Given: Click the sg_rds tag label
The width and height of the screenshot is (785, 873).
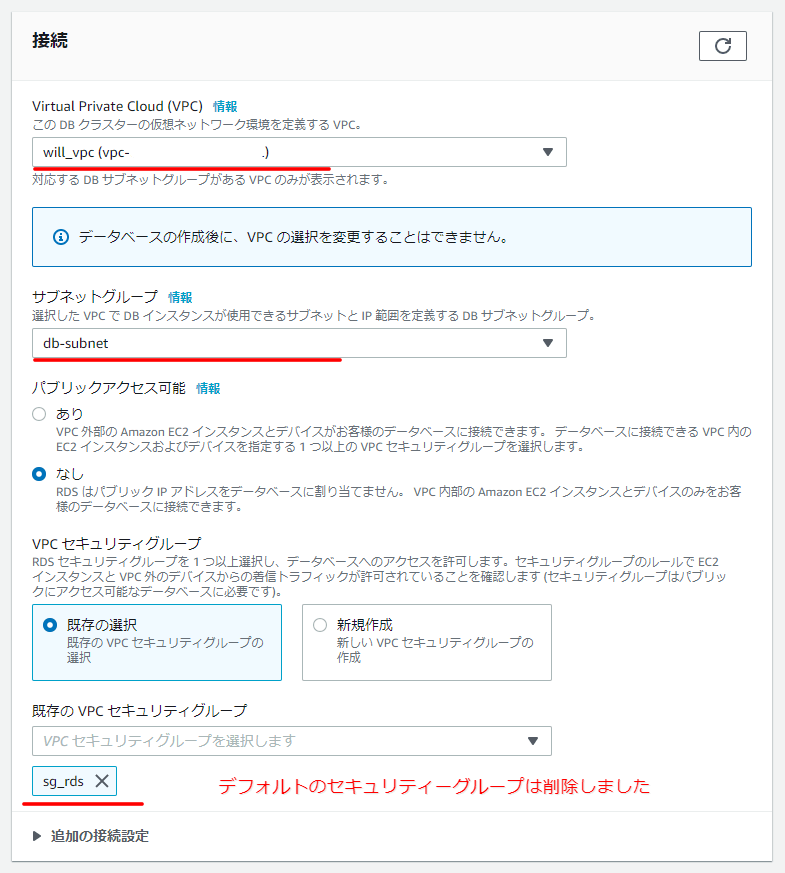Looking at the screenshot, I should point(63,781).
